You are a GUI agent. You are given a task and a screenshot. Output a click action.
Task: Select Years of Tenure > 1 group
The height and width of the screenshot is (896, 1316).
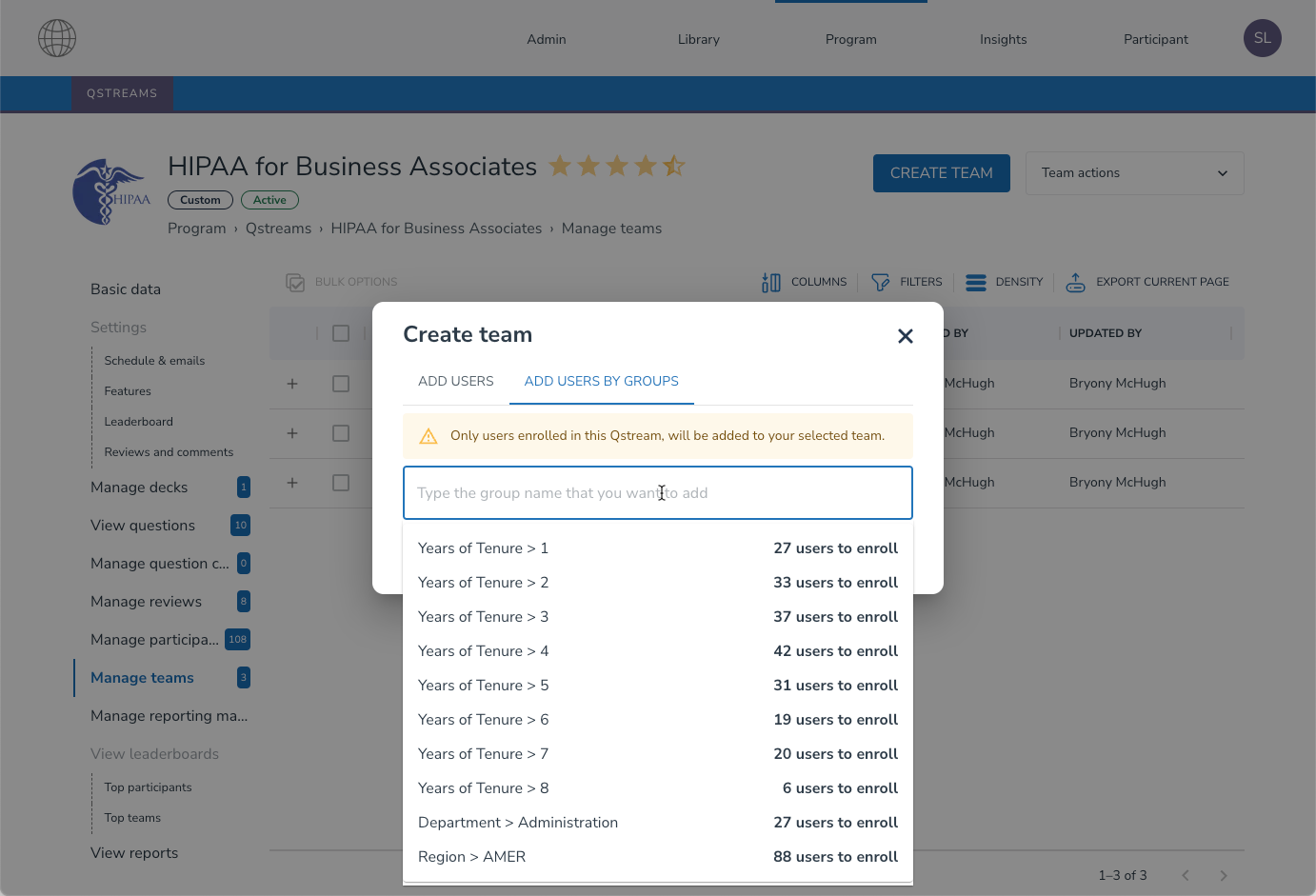[658, 548]
